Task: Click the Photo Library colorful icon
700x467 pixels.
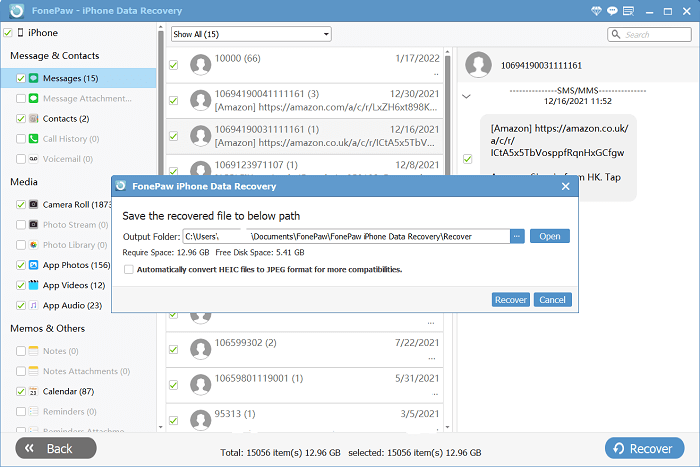Action: point(33,245)
